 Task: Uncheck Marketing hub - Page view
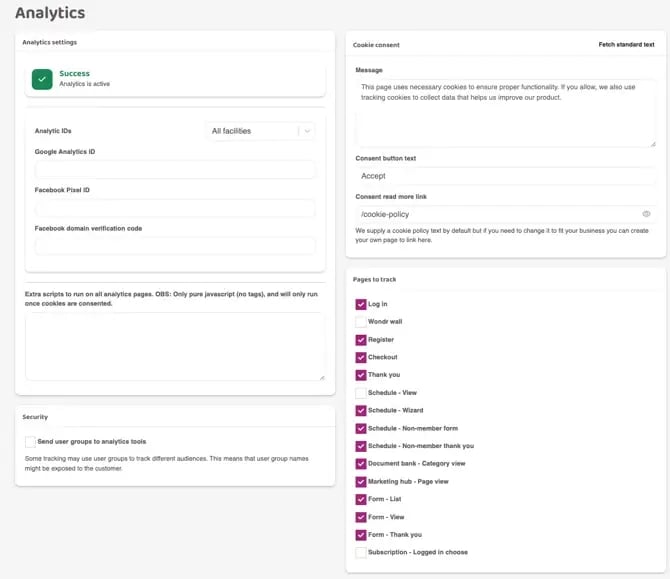tap(361, 481)
